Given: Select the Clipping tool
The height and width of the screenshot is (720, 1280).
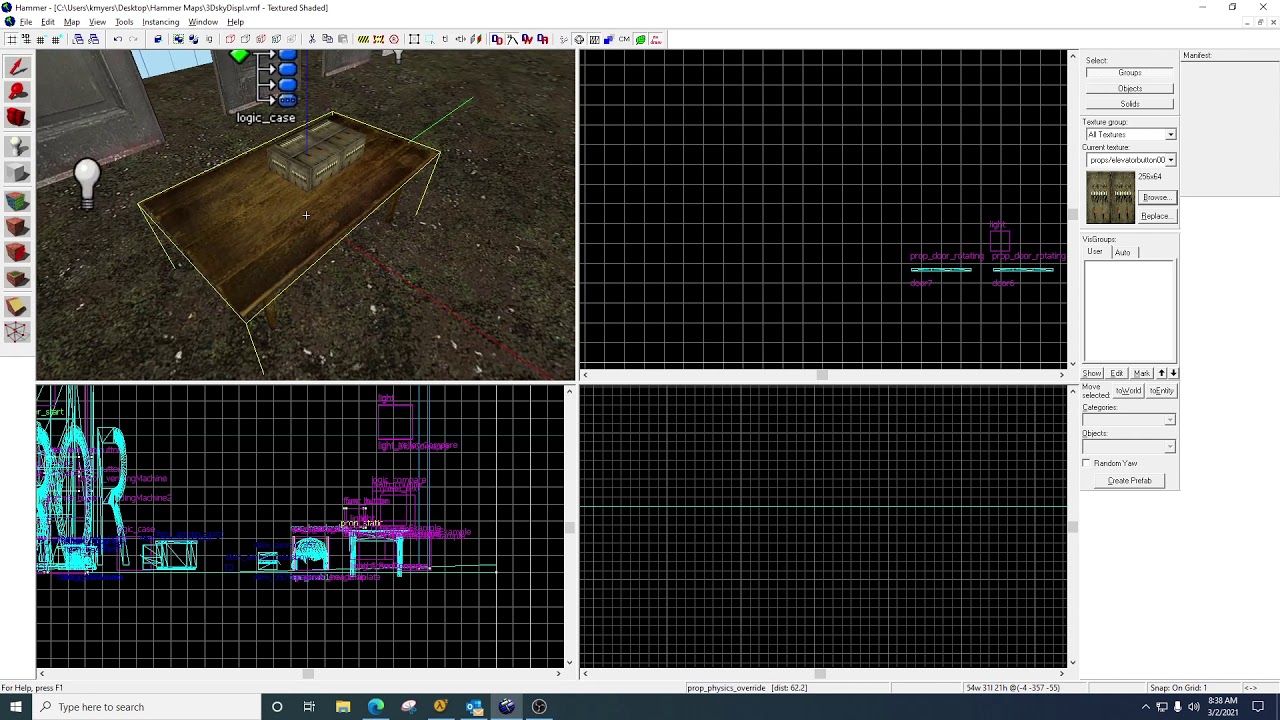Looking at the screenshot, I should [x=17, y=307].
